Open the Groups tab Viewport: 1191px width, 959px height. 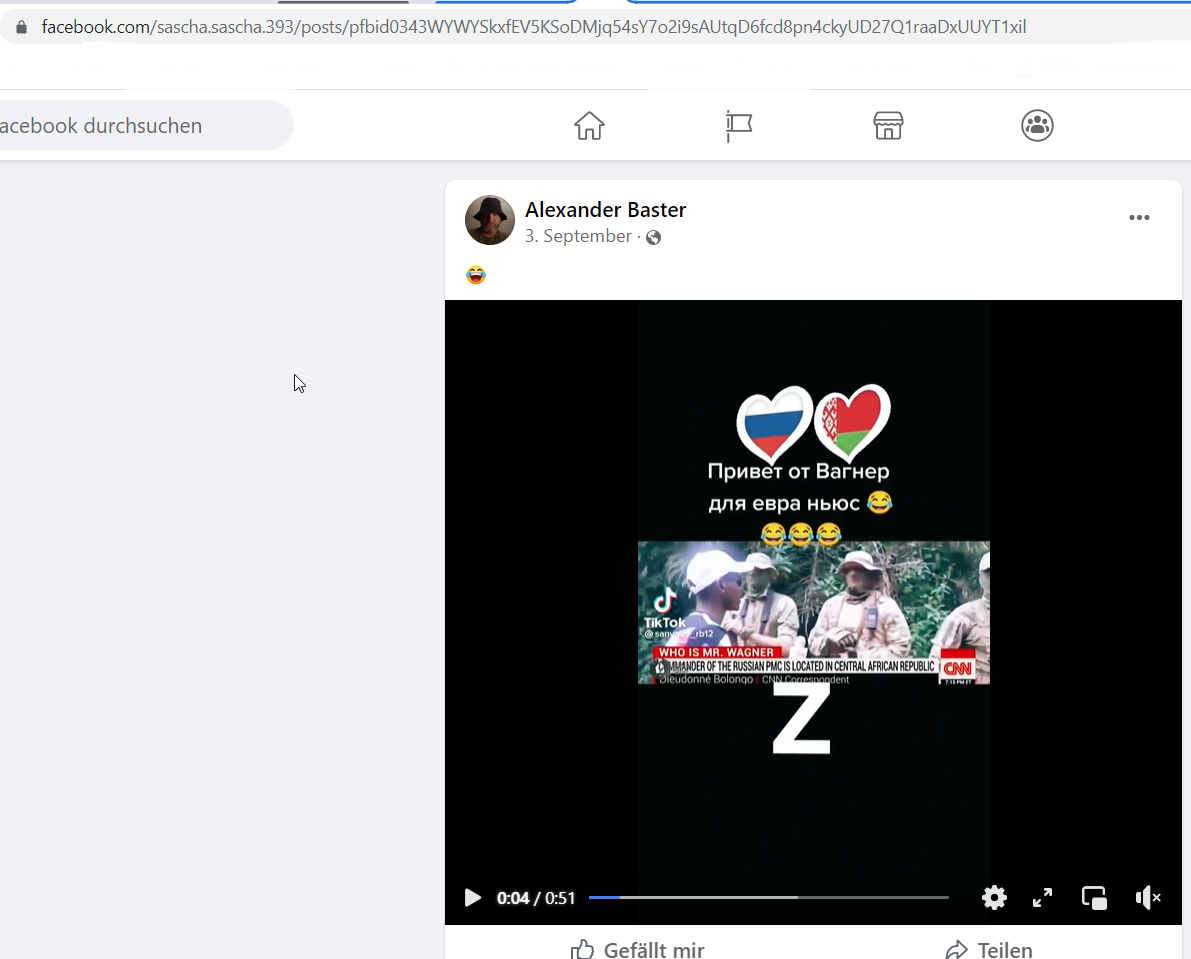[1037, 125]
